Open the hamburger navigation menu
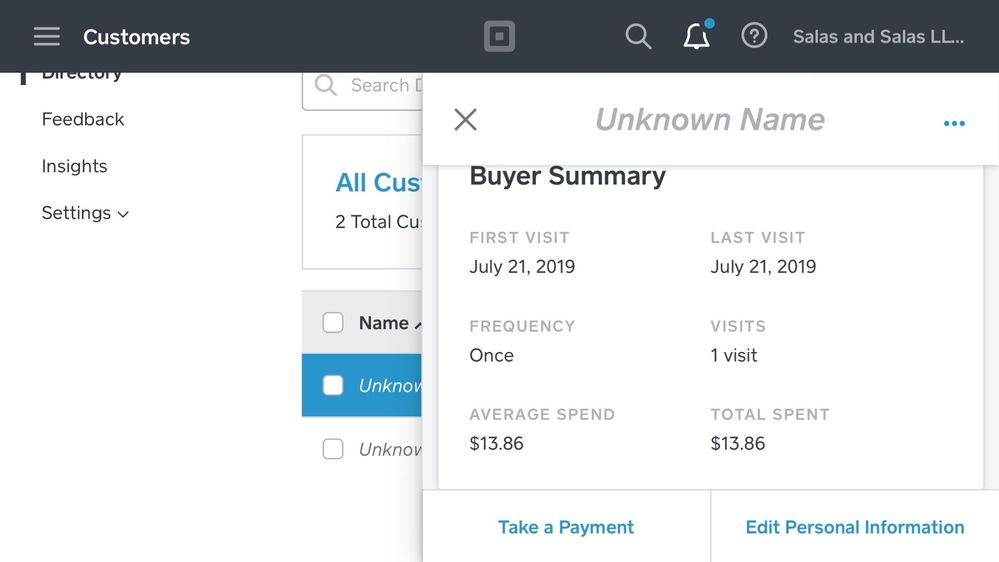The image size is (999, 562). 47,37
